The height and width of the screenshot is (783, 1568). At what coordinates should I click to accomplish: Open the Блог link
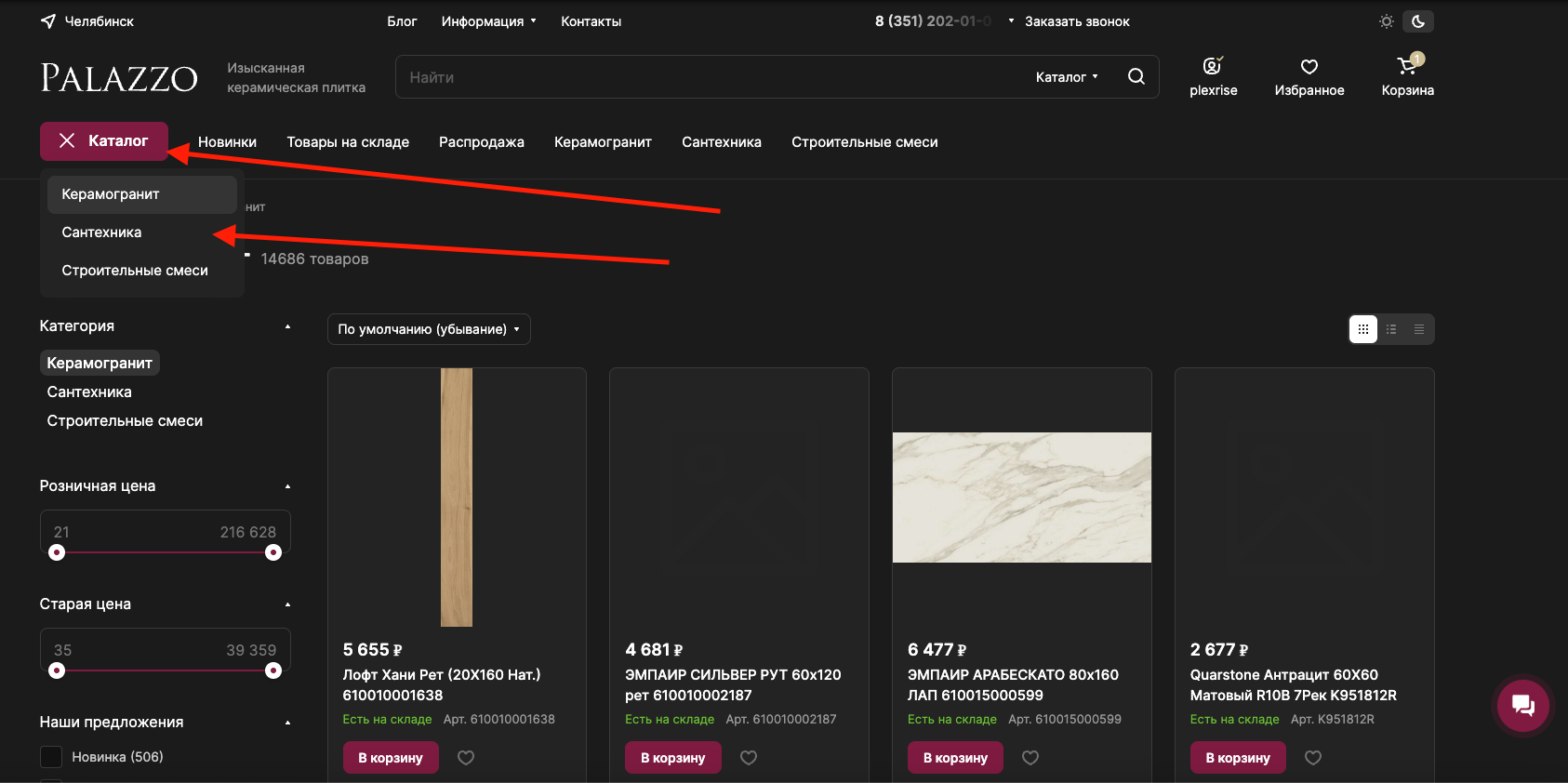(402, 21)
